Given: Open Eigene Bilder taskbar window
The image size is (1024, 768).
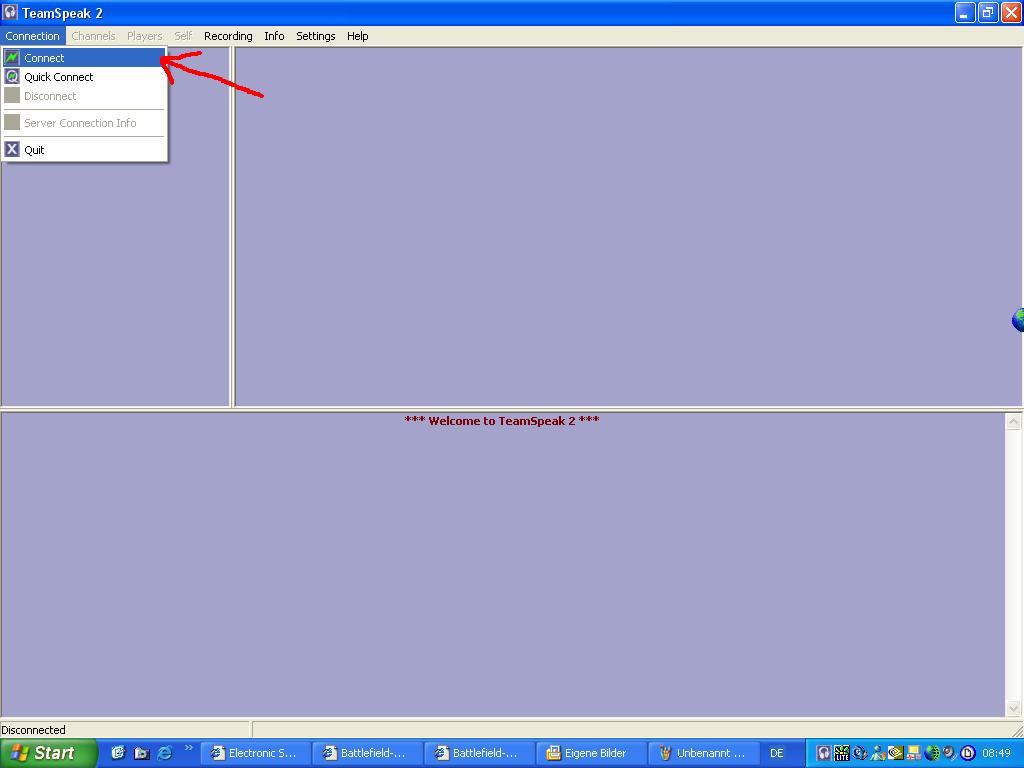Looking at the screenshot, I should click(592, 753).
